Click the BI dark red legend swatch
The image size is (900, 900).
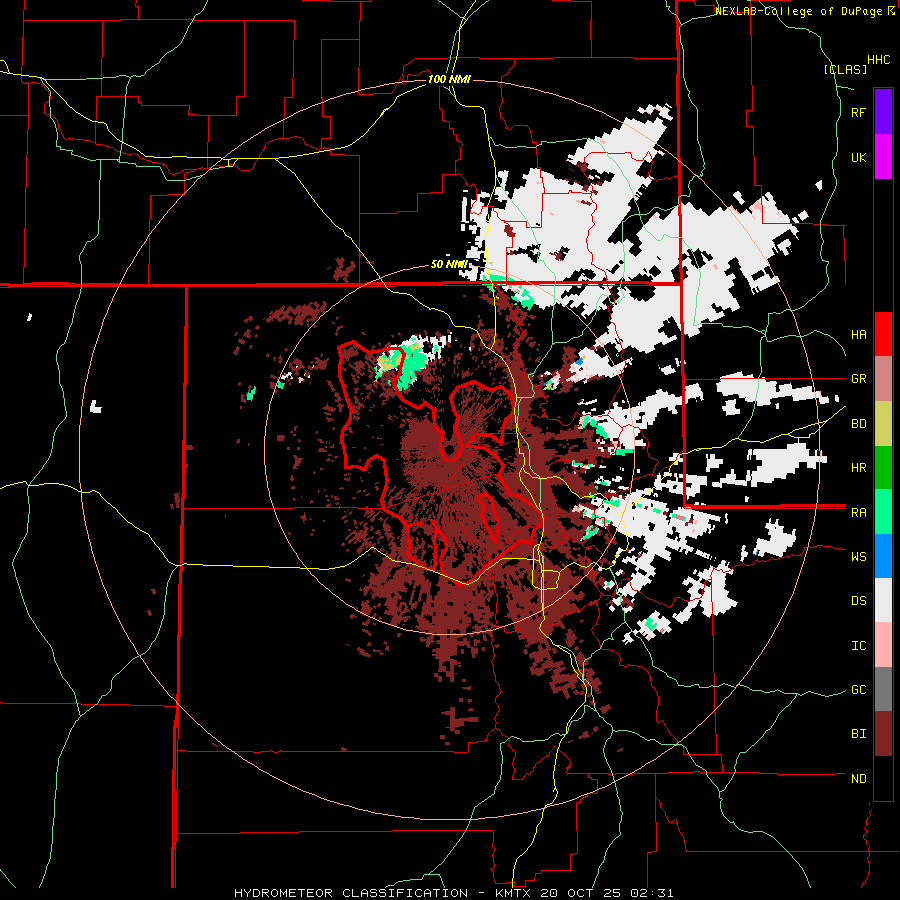[883, 734]
